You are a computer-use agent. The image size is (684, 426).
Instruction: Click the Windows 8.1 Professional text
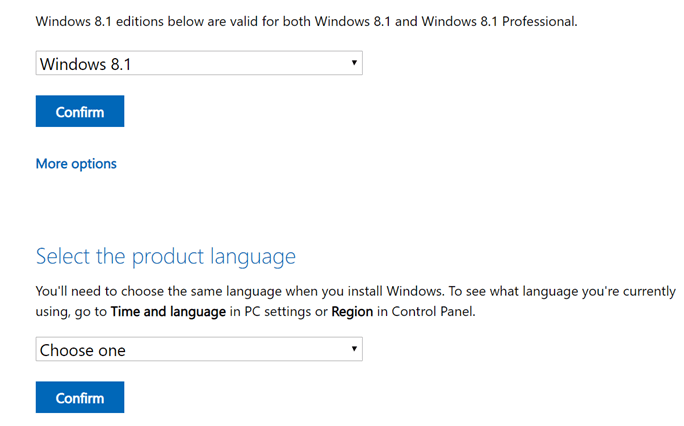coord(499,21)
